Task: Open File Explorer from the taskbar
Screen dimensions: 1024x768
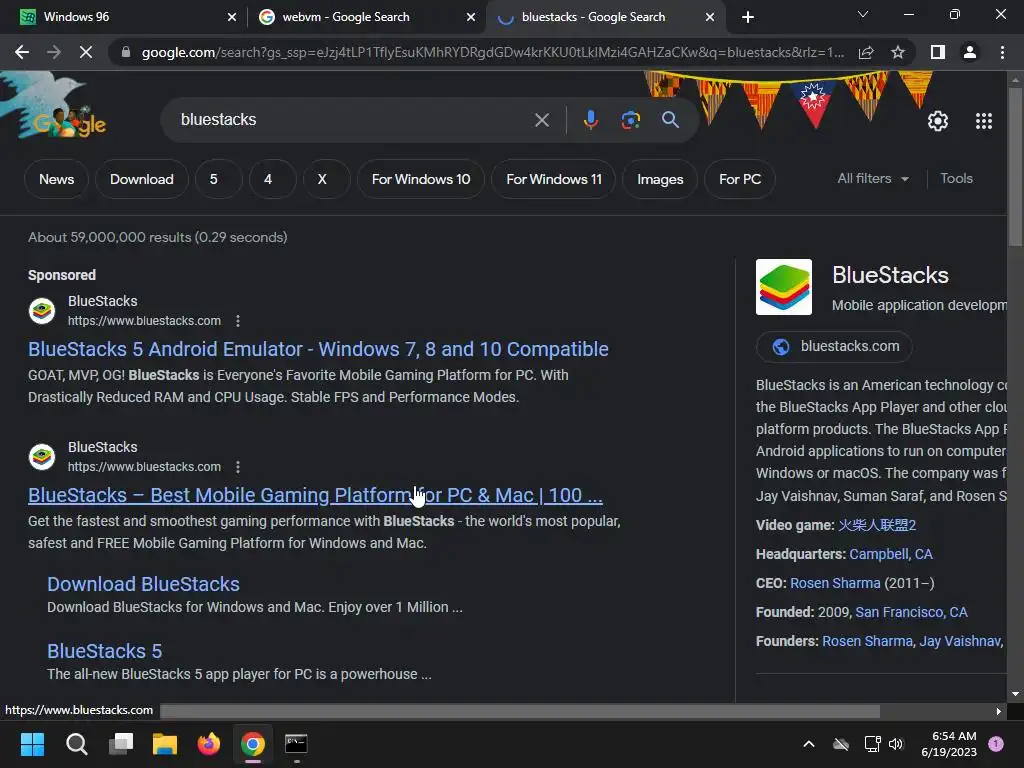Action: [165, 744]
